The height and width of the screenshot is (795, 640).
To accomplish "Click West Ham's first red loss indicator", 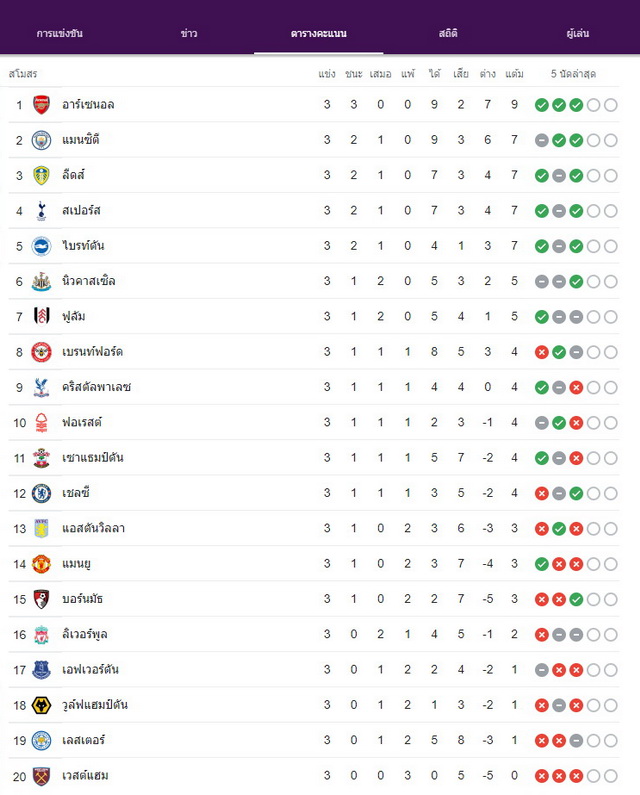I will pyautogui.click(x=542, y=776).
